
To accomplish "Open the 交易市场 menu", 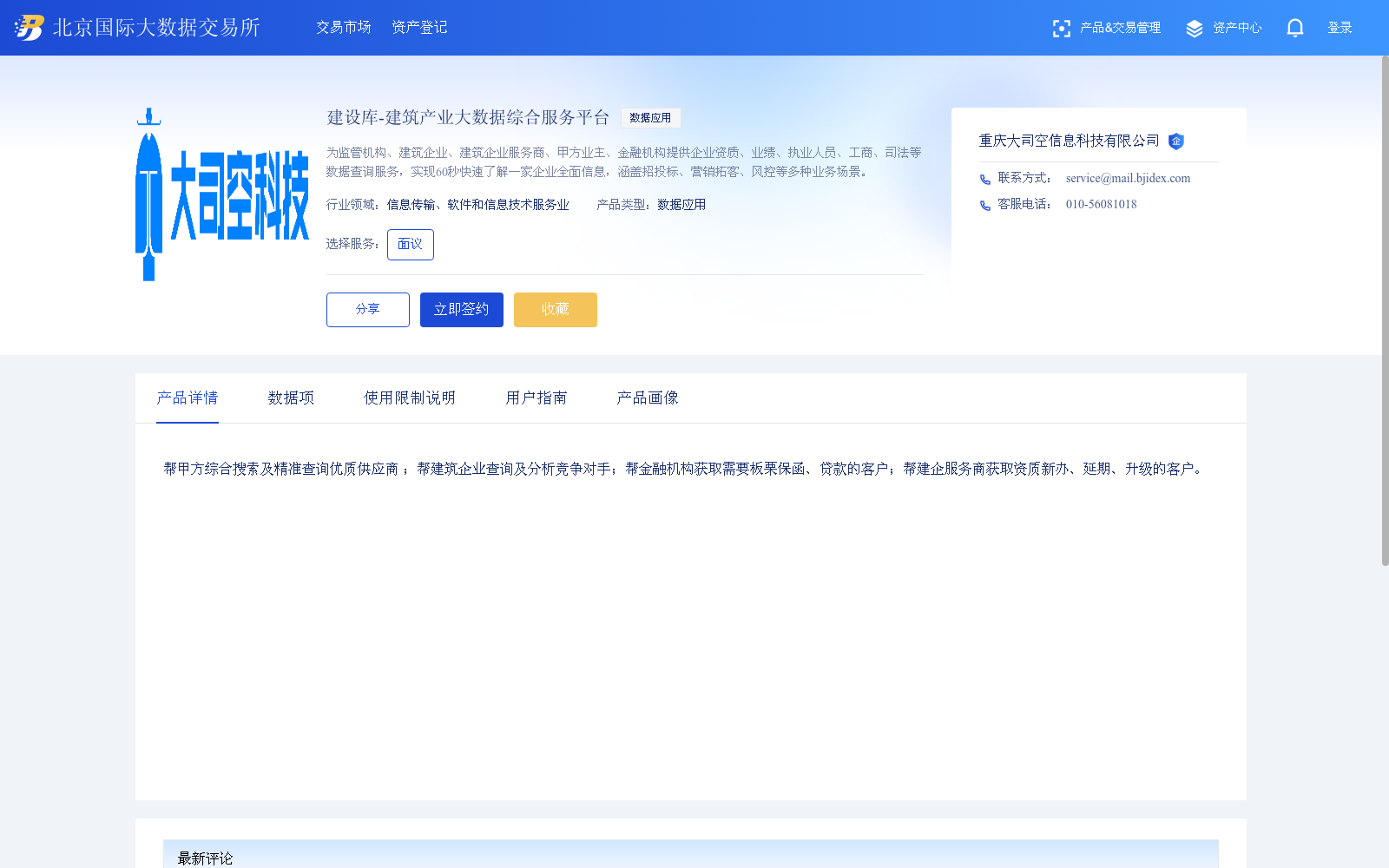I will point(344,28).
